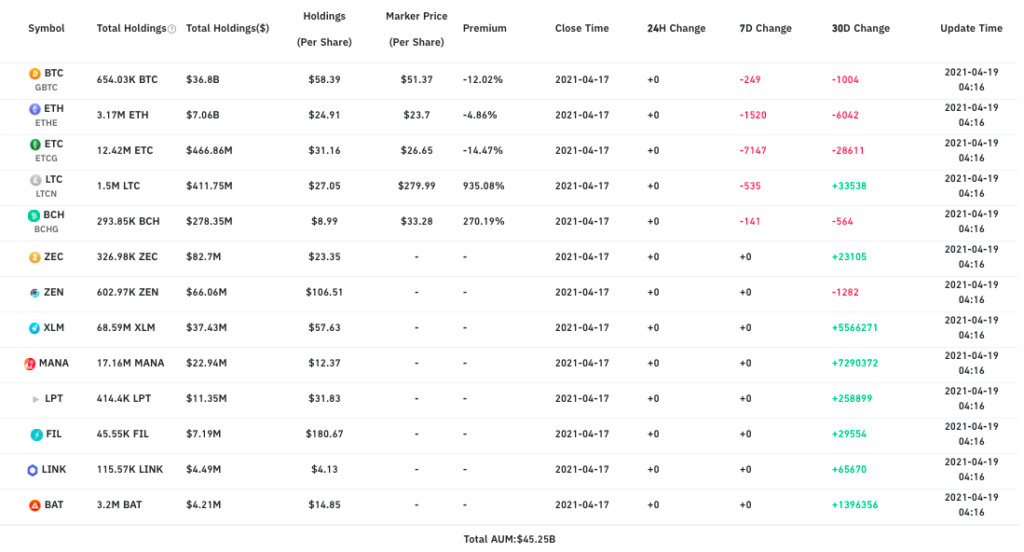Click the Basic Attention Token BAT icon
Viewport: 1024px width, 552px height.
[x=34, y=505]
